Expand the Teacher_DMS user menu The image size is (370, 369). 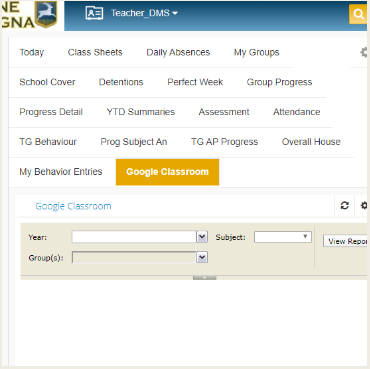coord(144,13)
